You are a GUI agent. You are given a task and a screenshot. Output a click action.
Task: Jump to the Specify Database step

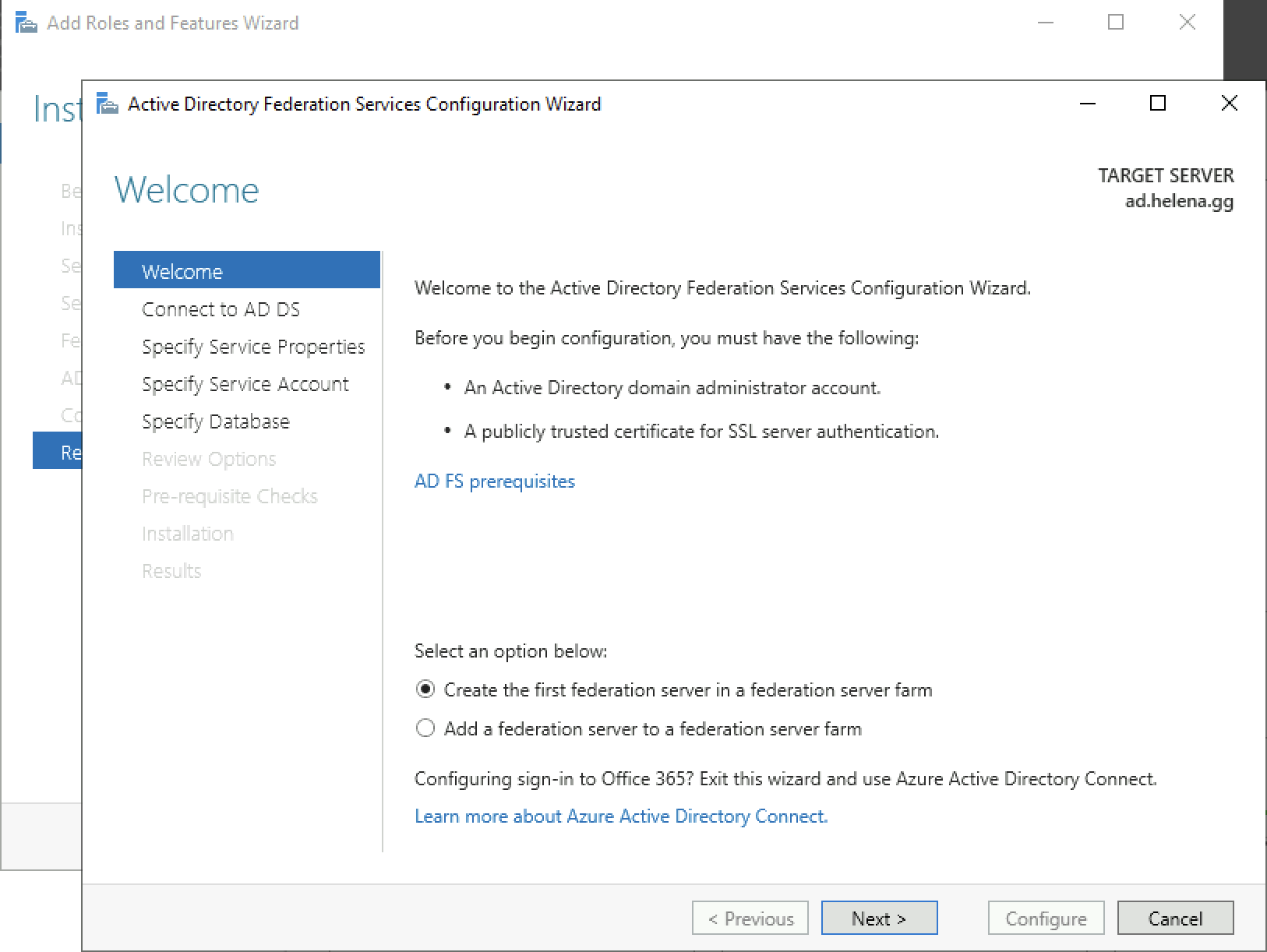pyautogui.click(x=215, y=421)
